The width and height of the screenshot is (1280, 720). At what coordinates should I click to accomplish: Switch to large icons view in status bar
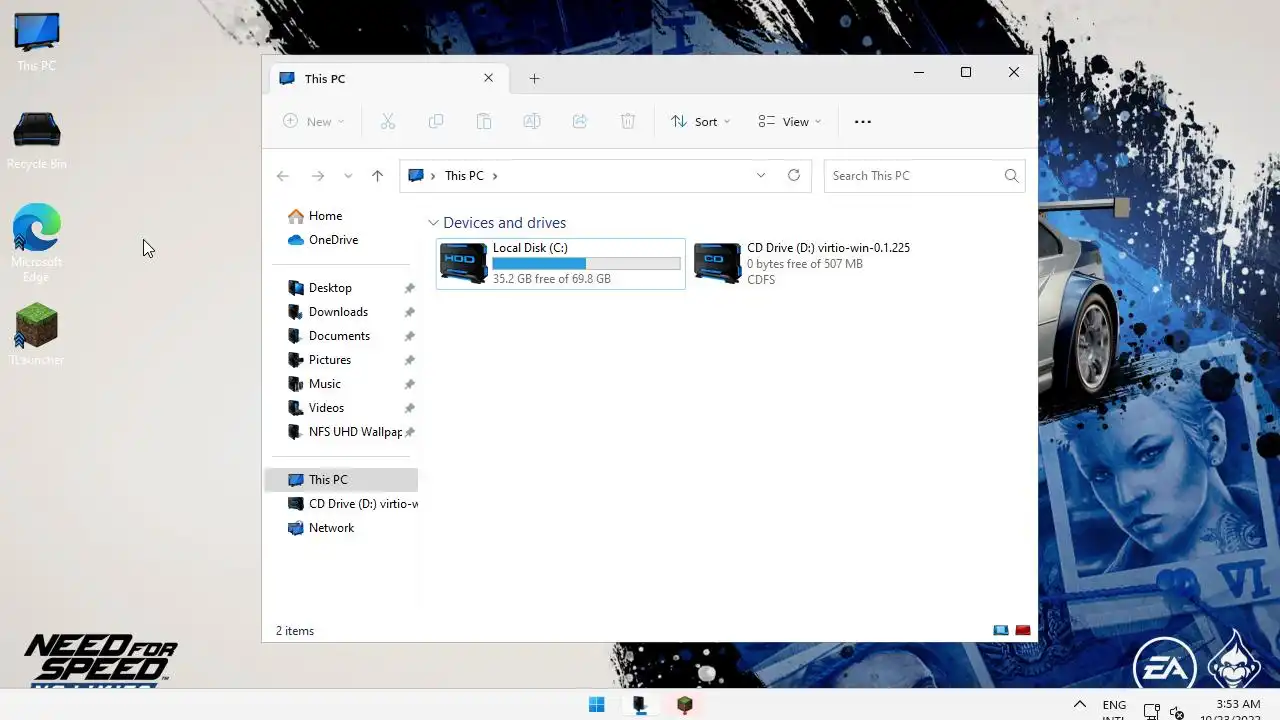(1023, 630)
